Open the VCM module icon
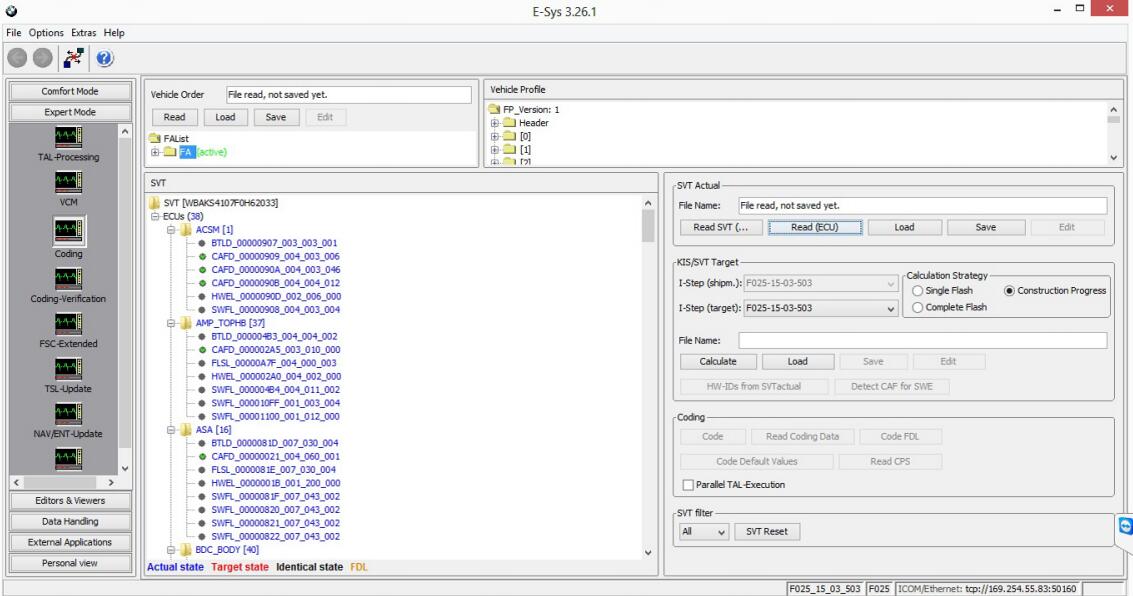 69,182
